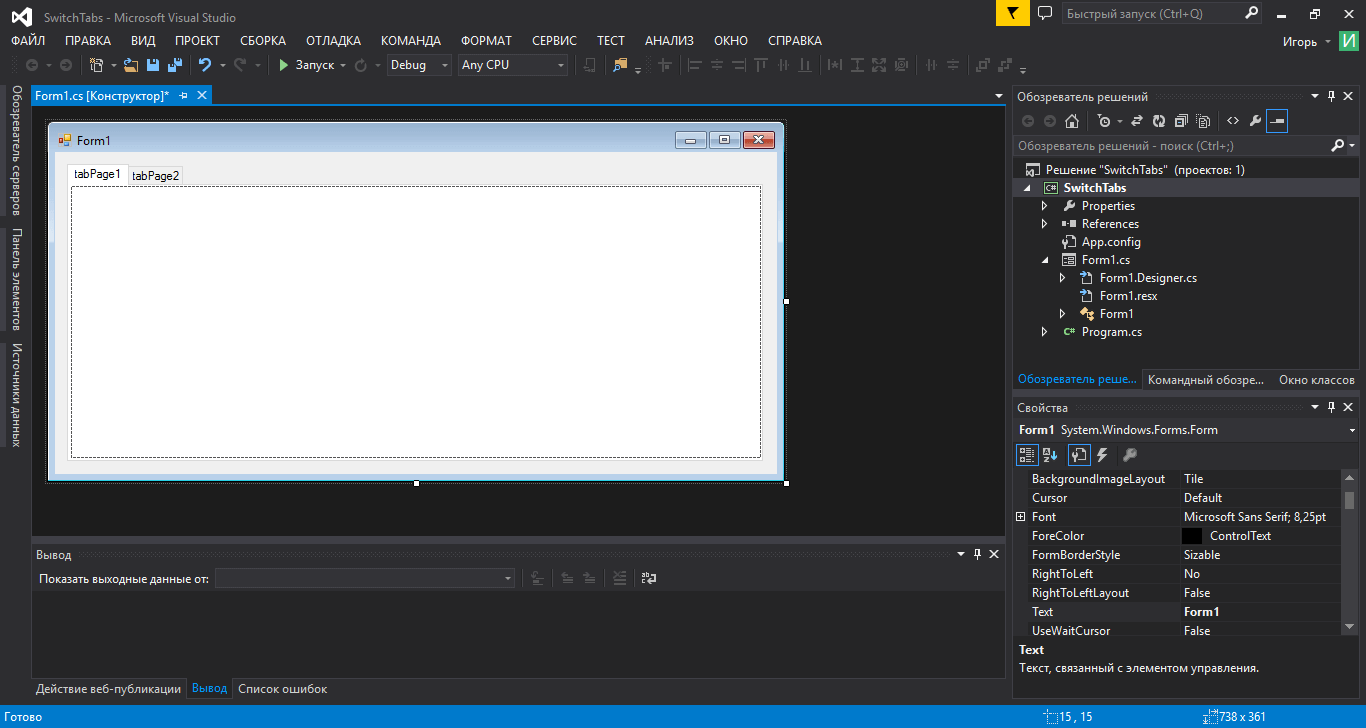
Task: Select App.config in Solution Explorer
Action: click(1111, 242)
